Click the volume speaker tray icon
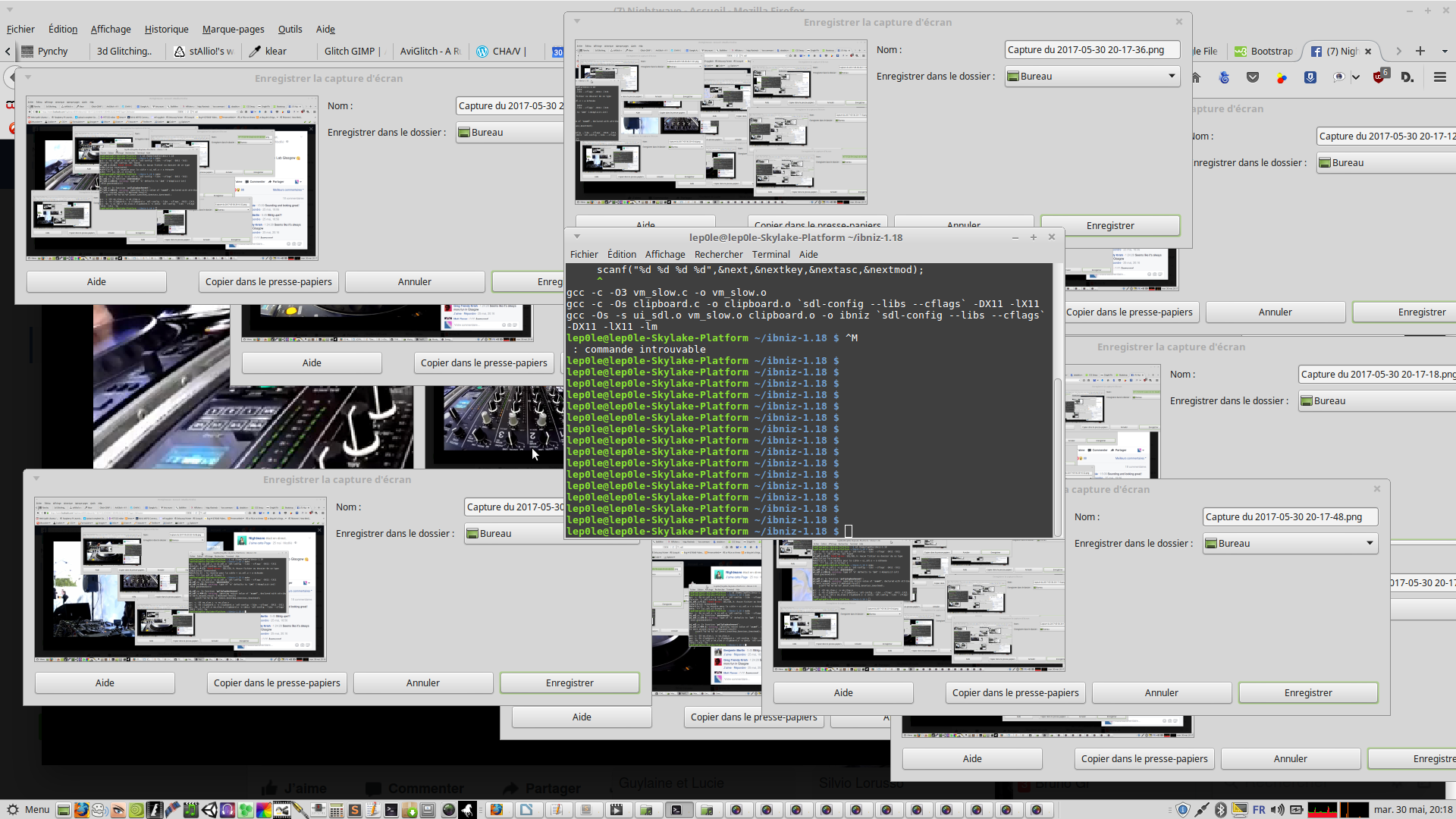Viewport: 1456px width, 819px height. click(x=1278, y=810)
